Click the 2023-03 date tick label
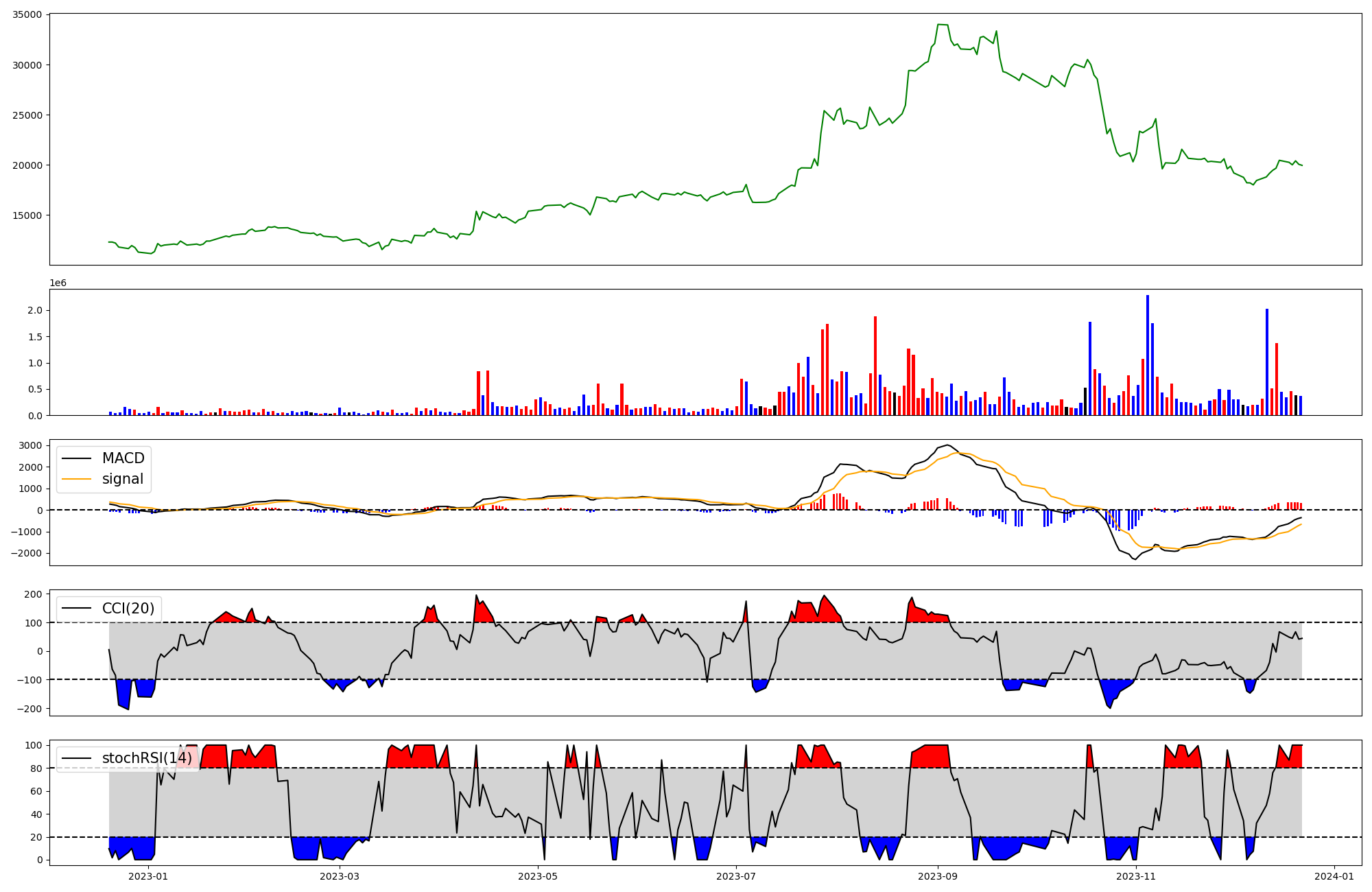This screenshot has height=892, width=1372. [340, 876]
